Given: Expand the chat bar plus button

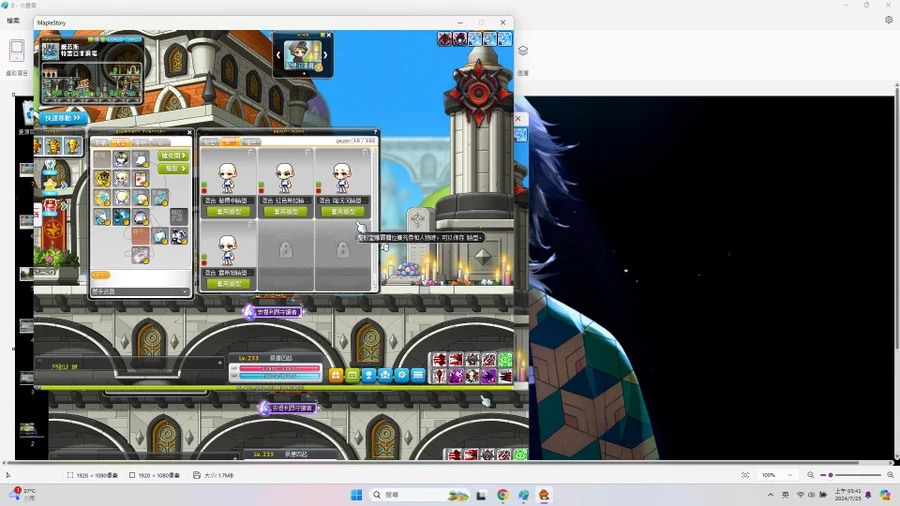Looking at the screenshot, I should [220, 363].
